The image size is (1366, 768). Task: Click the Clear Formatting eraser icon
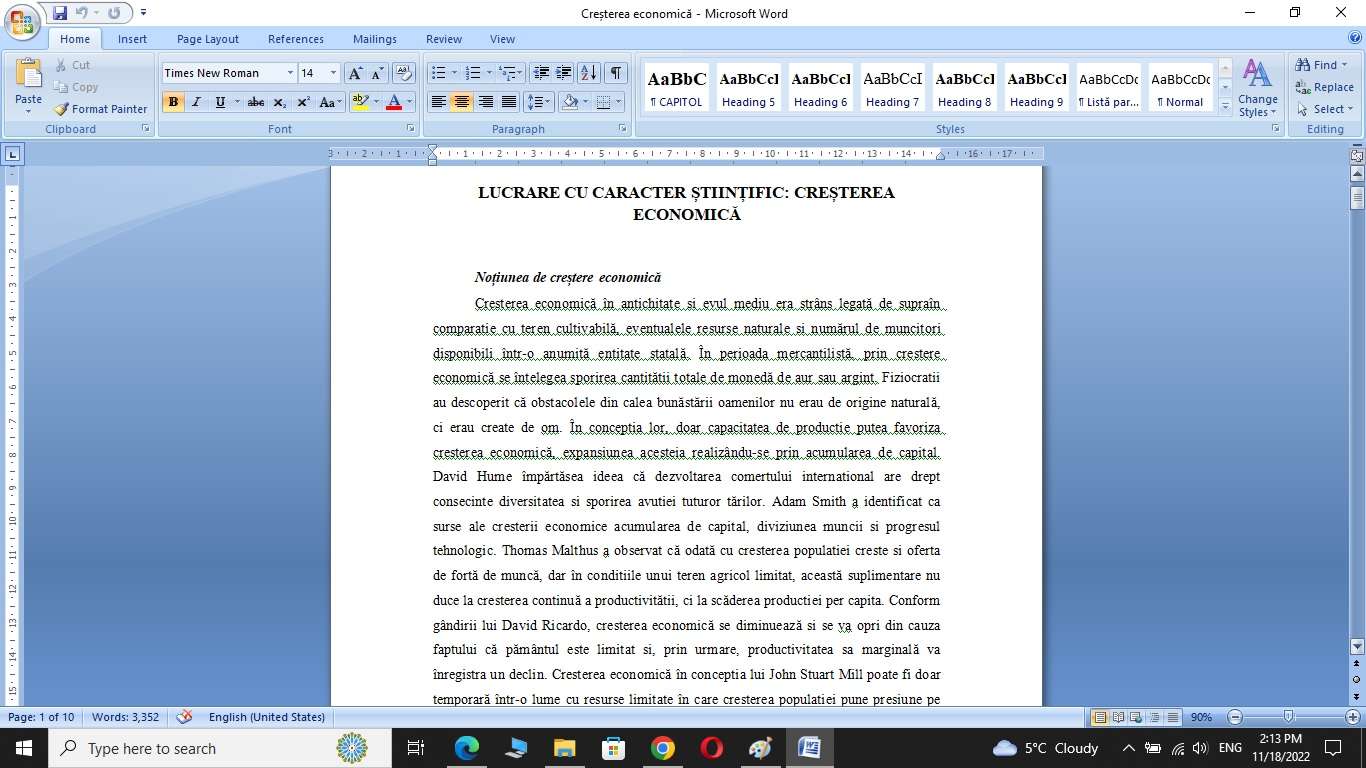click(404, 73)
